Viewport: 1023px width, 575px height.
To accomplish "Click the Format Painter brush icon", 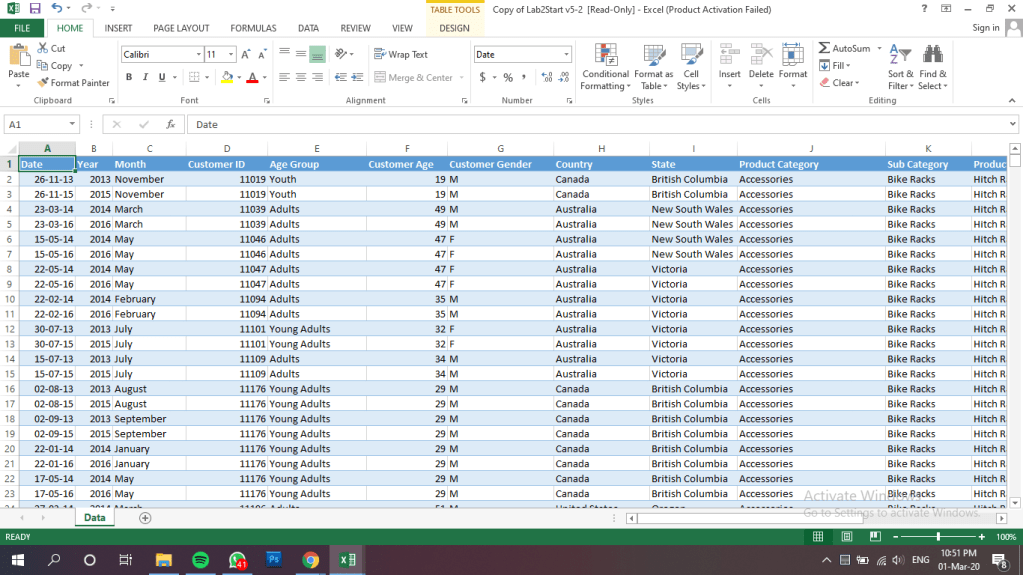I will (43, 83).
